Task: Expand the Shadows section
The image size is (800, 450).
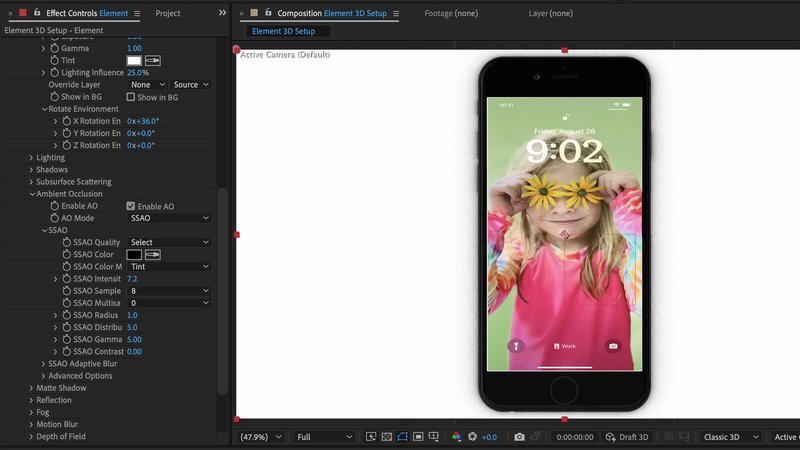Action: (31, 170)
